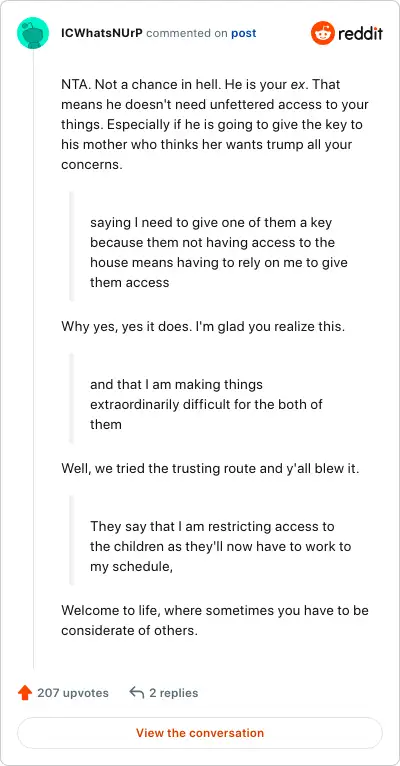Follow the blue "post" link
Screen dimensions: 400x766
(x=243, y=33)
